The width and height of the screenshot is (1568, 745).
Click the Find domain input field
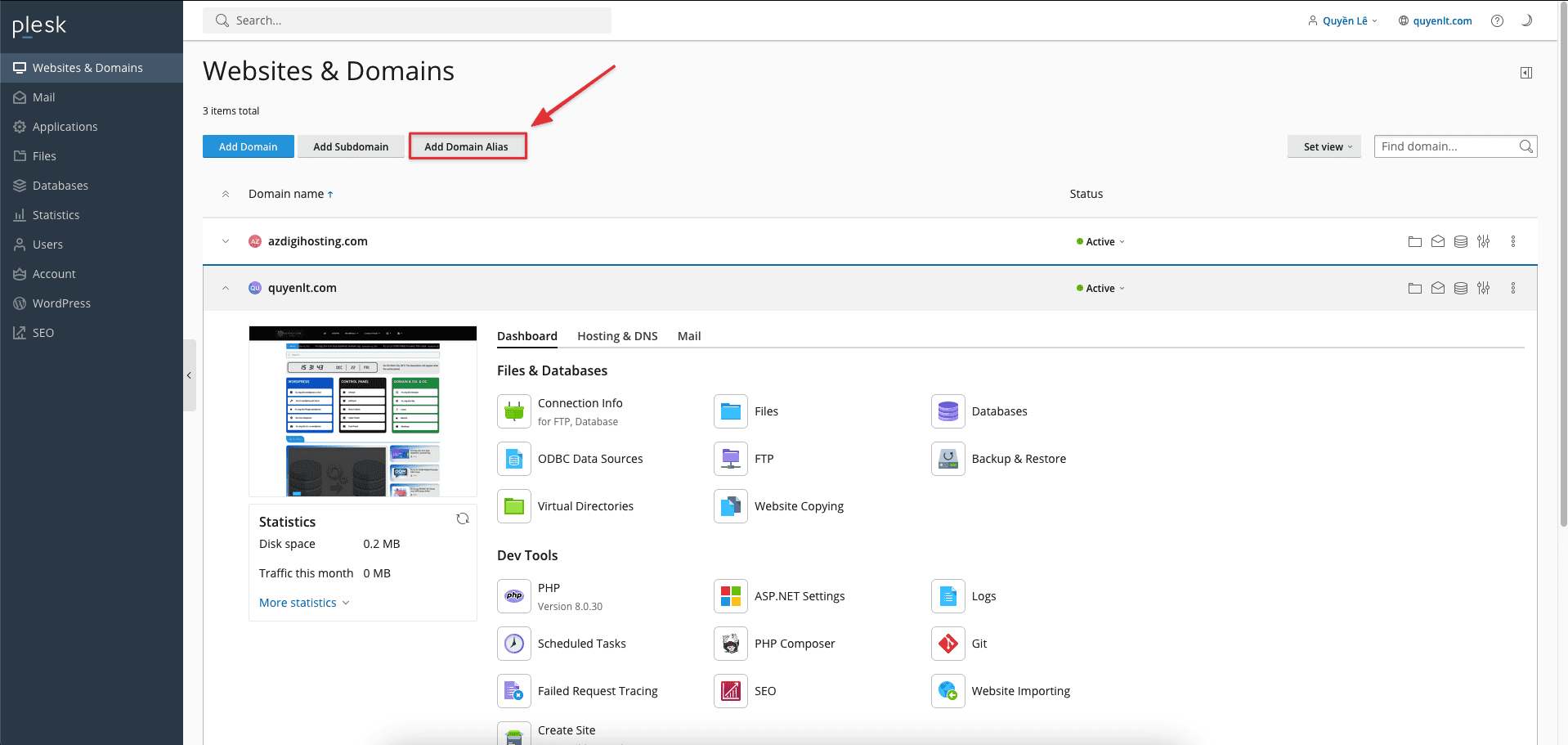(x=1445, y=146)
